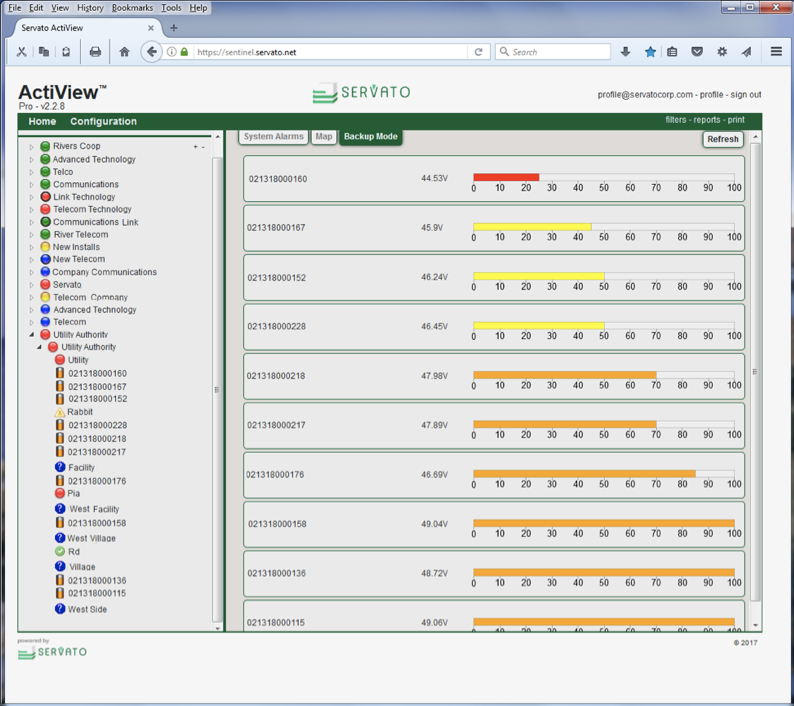Click the question mark icon for Facility
Screen dimensions: 794x706
60,467
